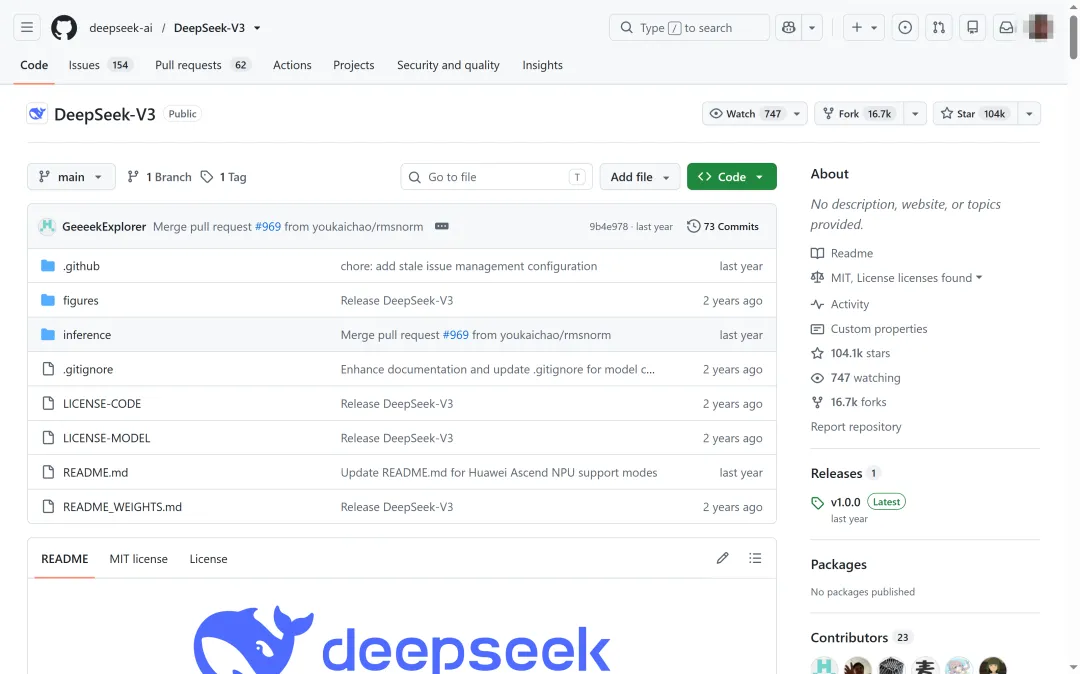Open the LICENSE-CODE file
The height and width of the screenshot is (674, 1080).
[x=102, y=403]
